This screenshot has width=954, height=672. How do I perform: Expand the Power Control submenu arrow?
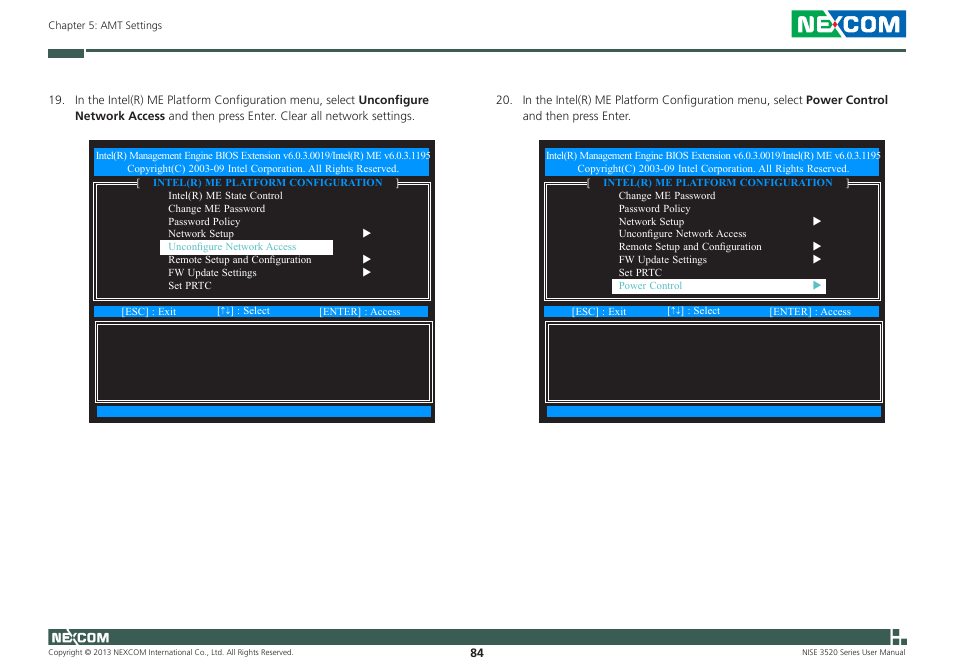click(x=816, y=285)
